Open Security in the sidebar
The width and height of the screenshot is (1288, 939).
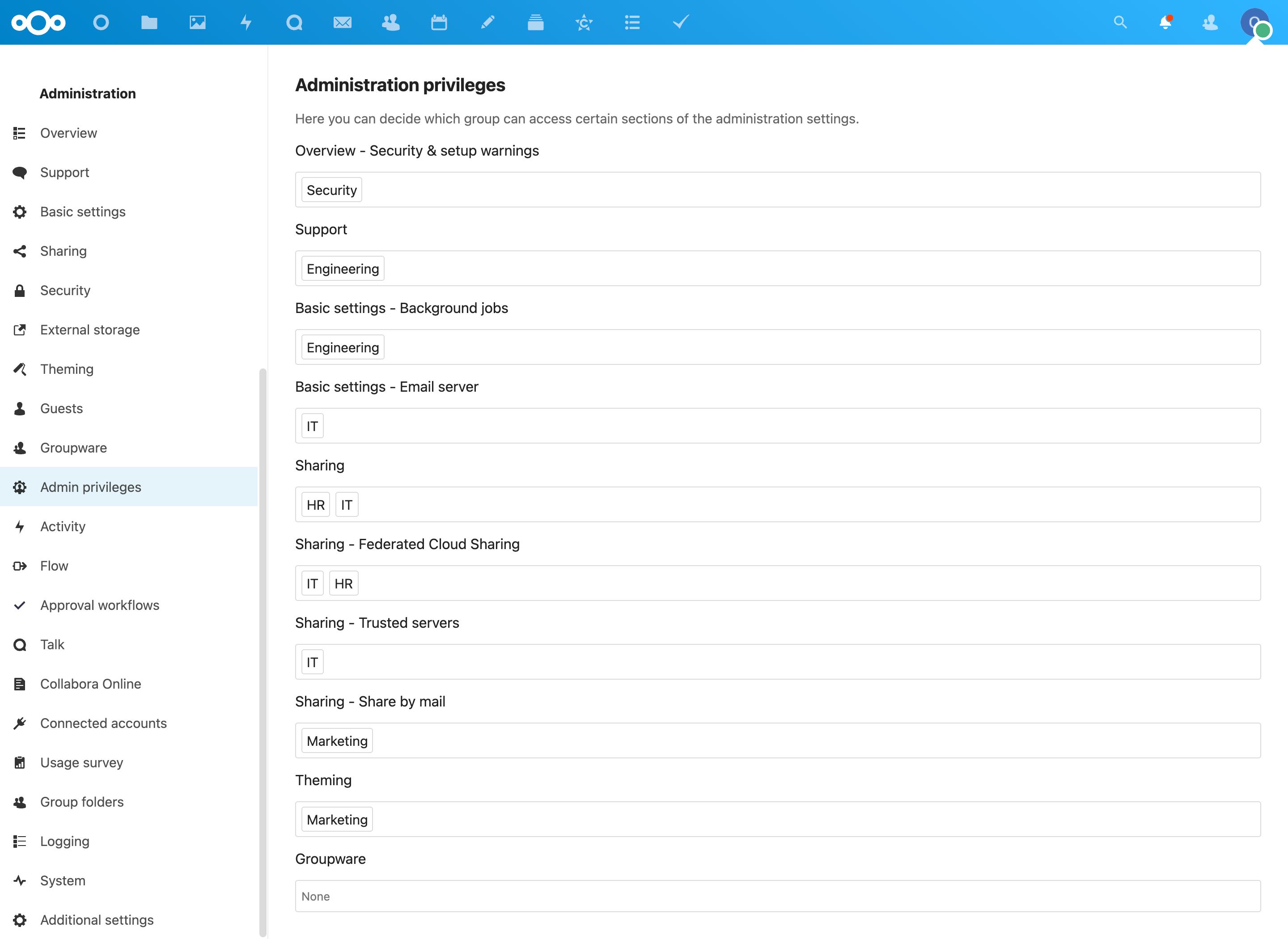tap(129, 291)
